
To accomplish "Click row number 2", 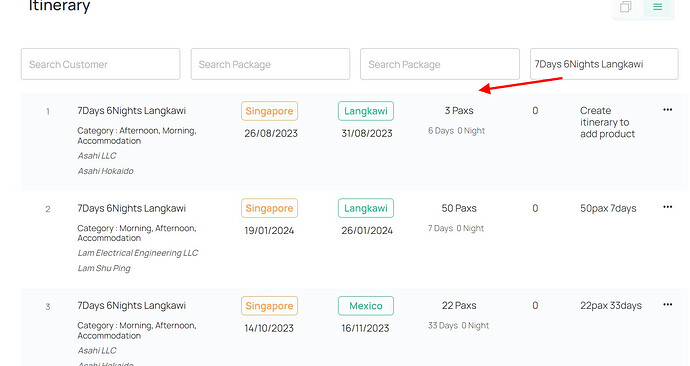I will [48, 209].
